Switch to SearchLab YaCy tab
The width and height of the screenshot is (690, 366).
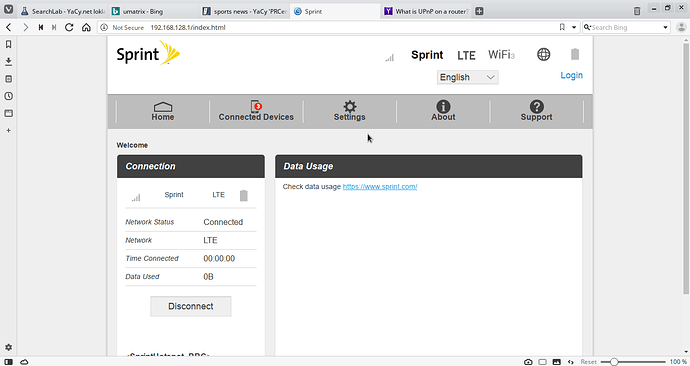pyautogui.click(x=63, y=11)
